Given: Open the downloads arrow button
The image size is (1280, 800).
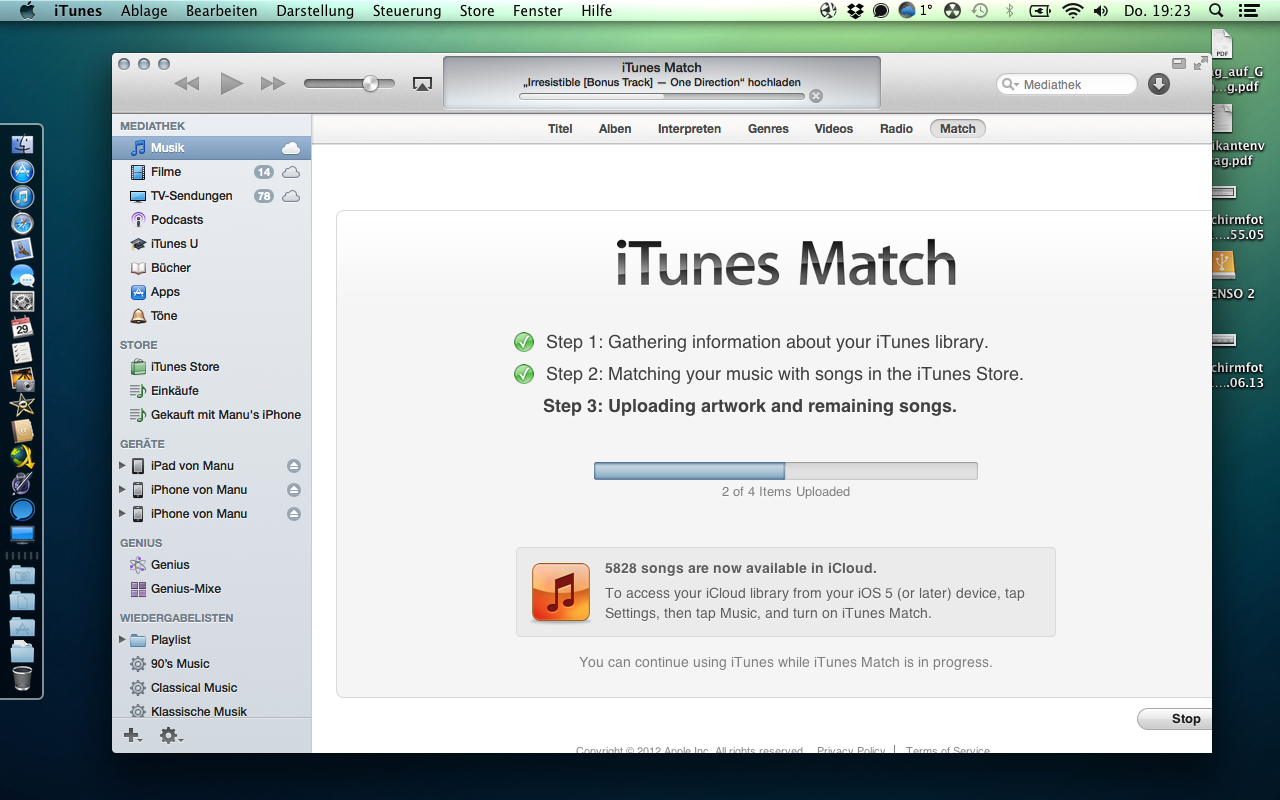Looking at the screenshot, I should point(1159,84).
